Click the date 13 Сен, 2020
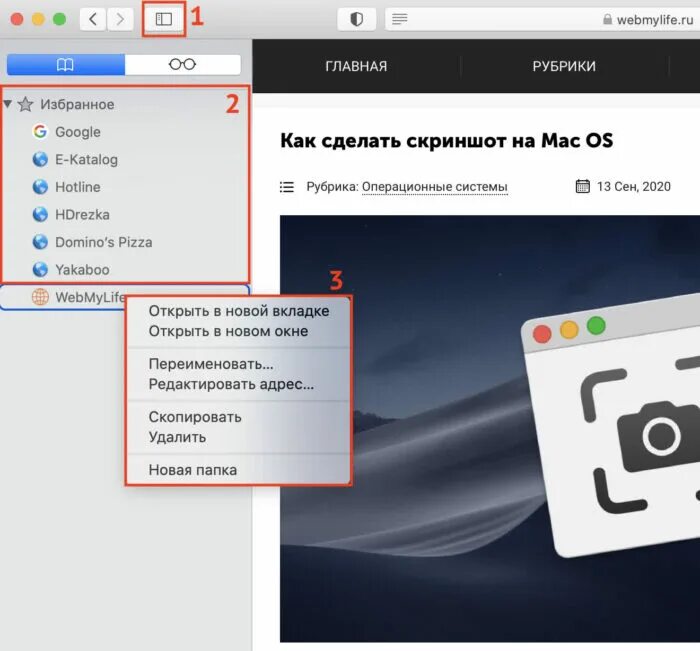Screen dimensions: 700x651 [634, 187]
